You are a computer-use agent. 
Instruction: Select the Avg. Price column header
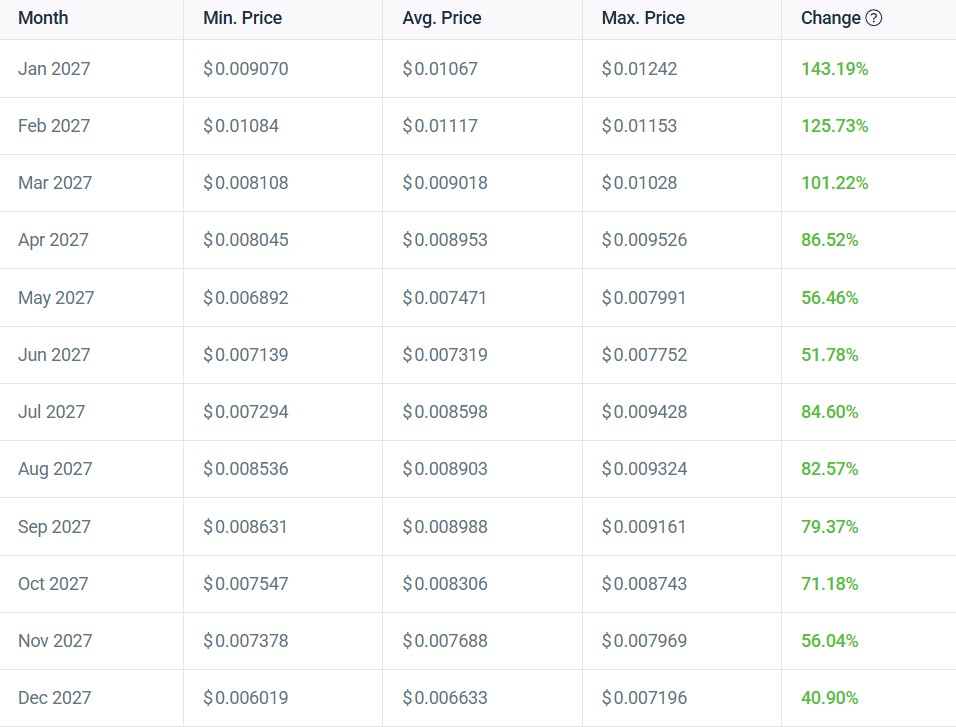[x=442, y=18]
